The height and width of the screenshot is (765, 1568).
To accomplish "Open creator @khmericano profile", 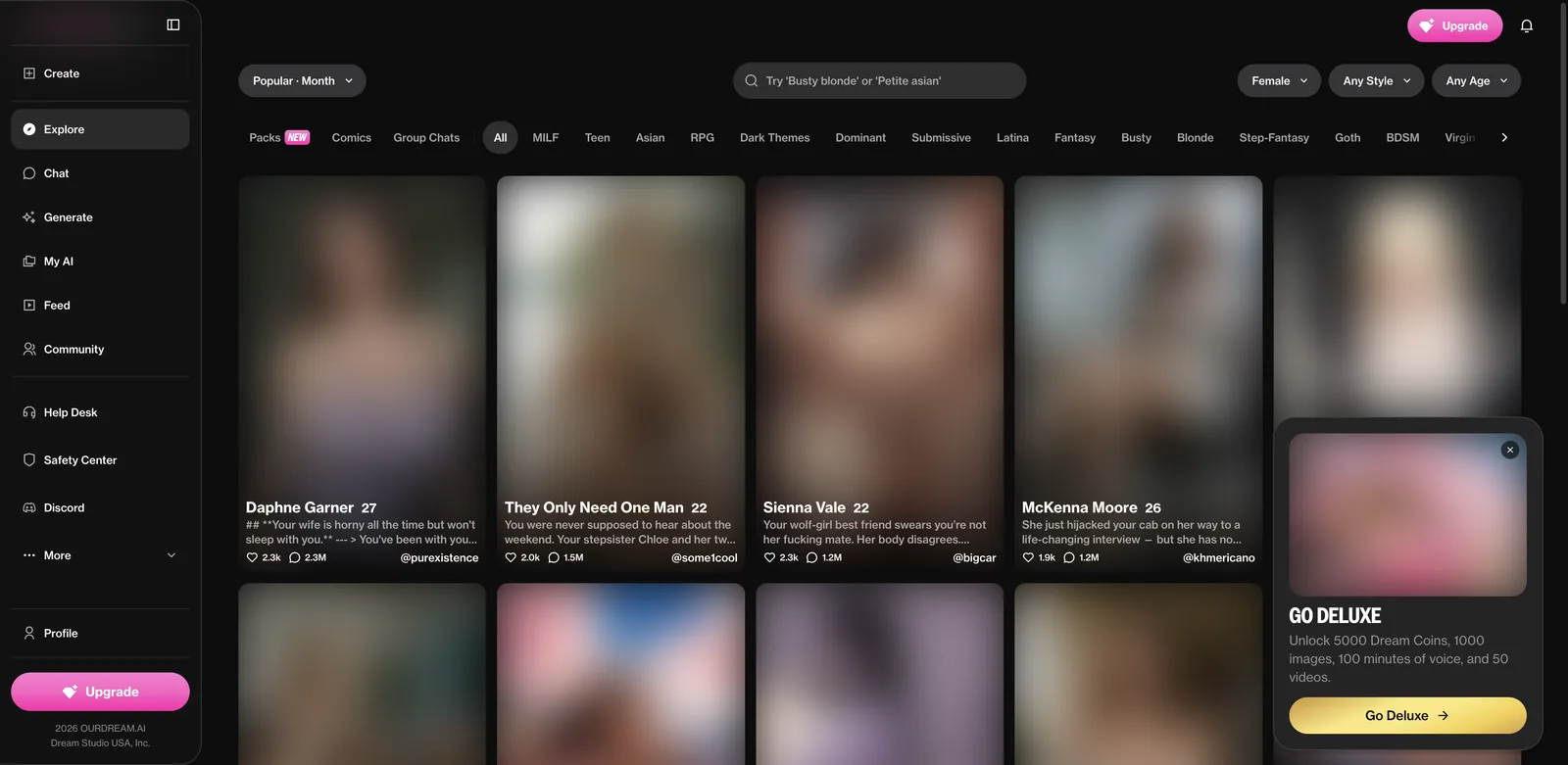I will [x=1218, y=558].
